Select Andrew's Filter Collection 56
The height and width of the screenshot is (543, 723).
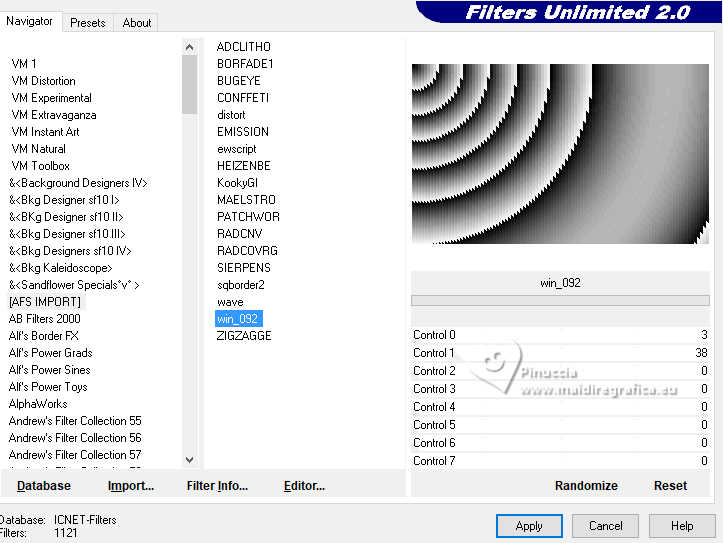(75, 438)
